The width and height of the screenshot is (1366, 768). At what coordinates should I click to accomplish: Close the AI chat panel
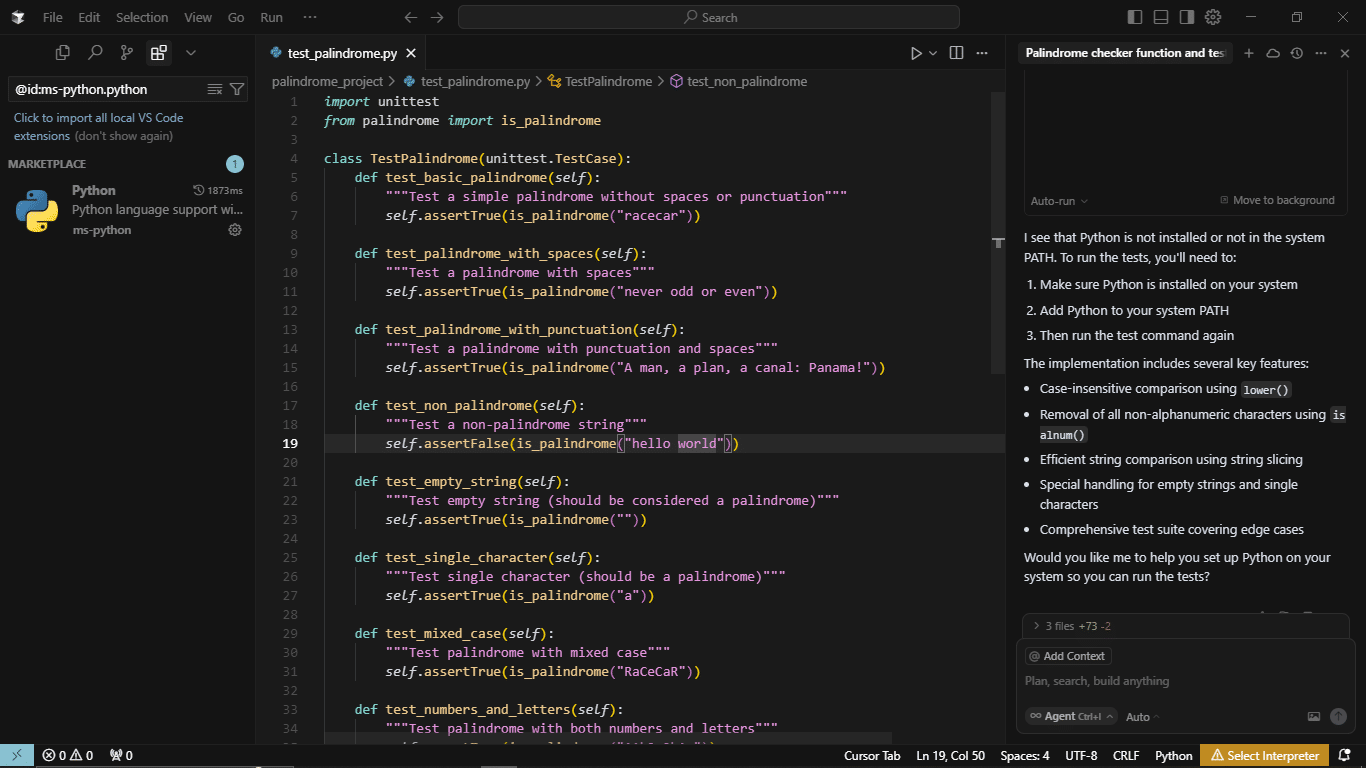(1345, 53)
